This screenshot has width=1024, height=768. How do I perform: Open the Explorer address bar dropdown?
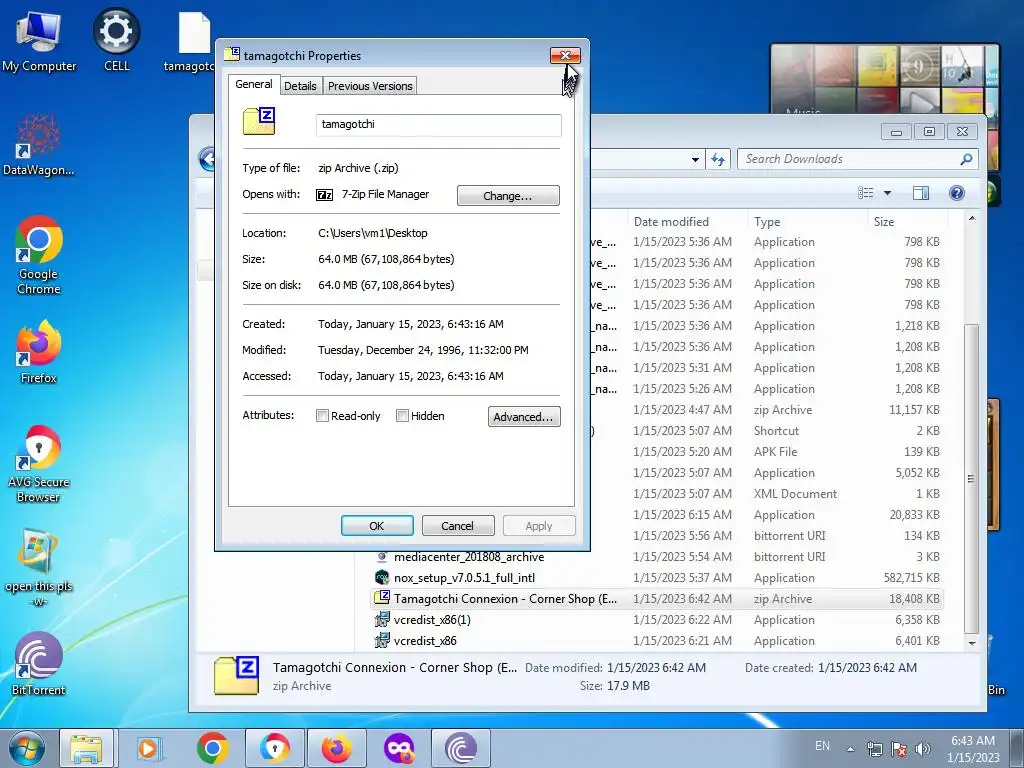pos(696,159)
